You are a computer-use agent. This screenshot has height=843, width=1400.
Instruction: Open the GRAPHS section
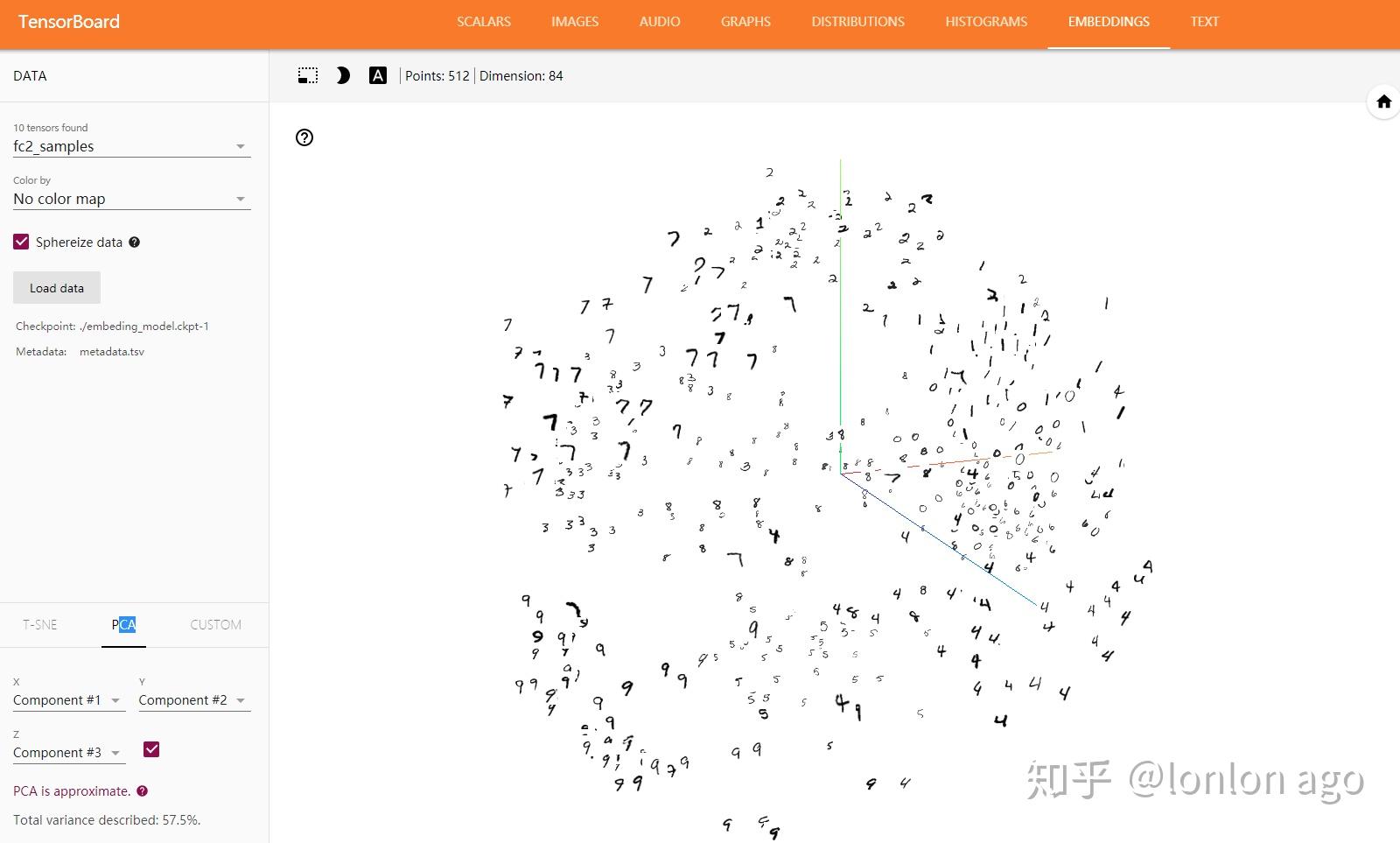point(745,21)
